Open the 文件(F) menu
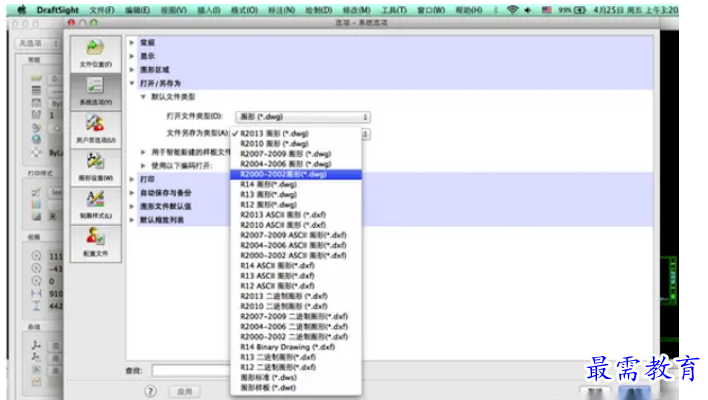 pyautogui.click(x=102, y=10)
